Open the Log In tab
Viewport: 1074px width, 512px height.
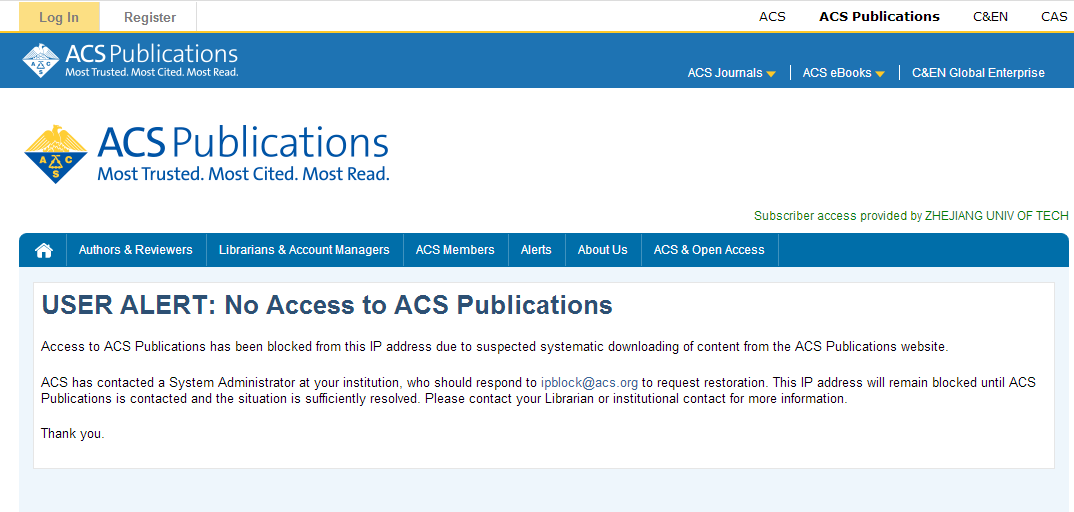[59, 17]
